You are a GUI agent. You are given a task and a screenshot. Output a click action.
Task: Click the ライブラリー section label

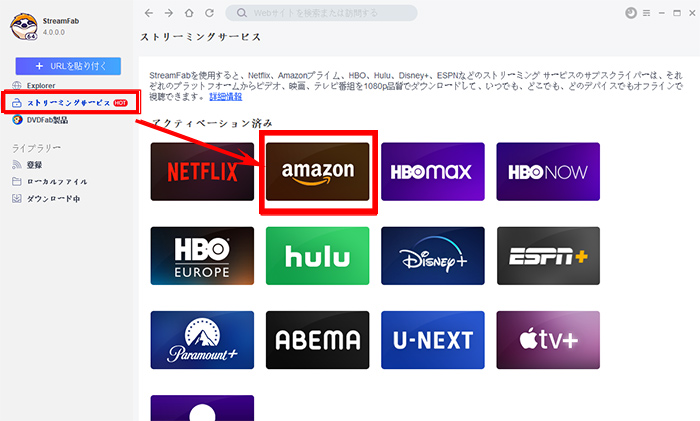click(36, 148)
